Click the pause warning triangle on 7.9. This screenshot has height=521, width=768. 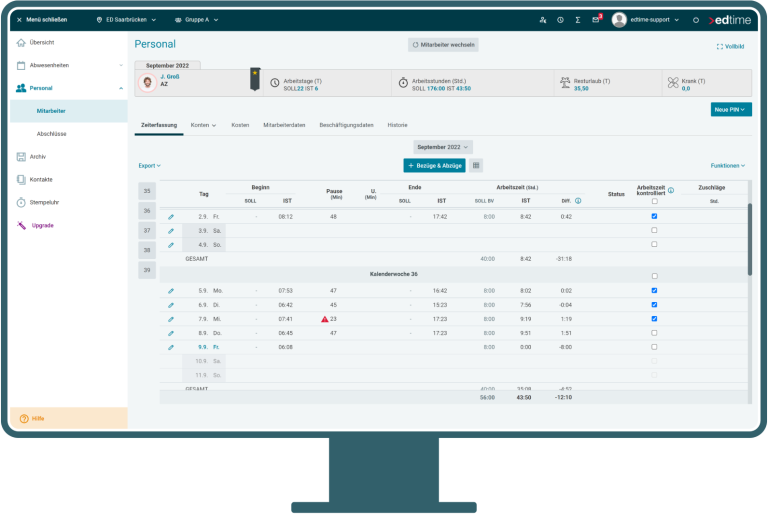[x=325, y=319]
